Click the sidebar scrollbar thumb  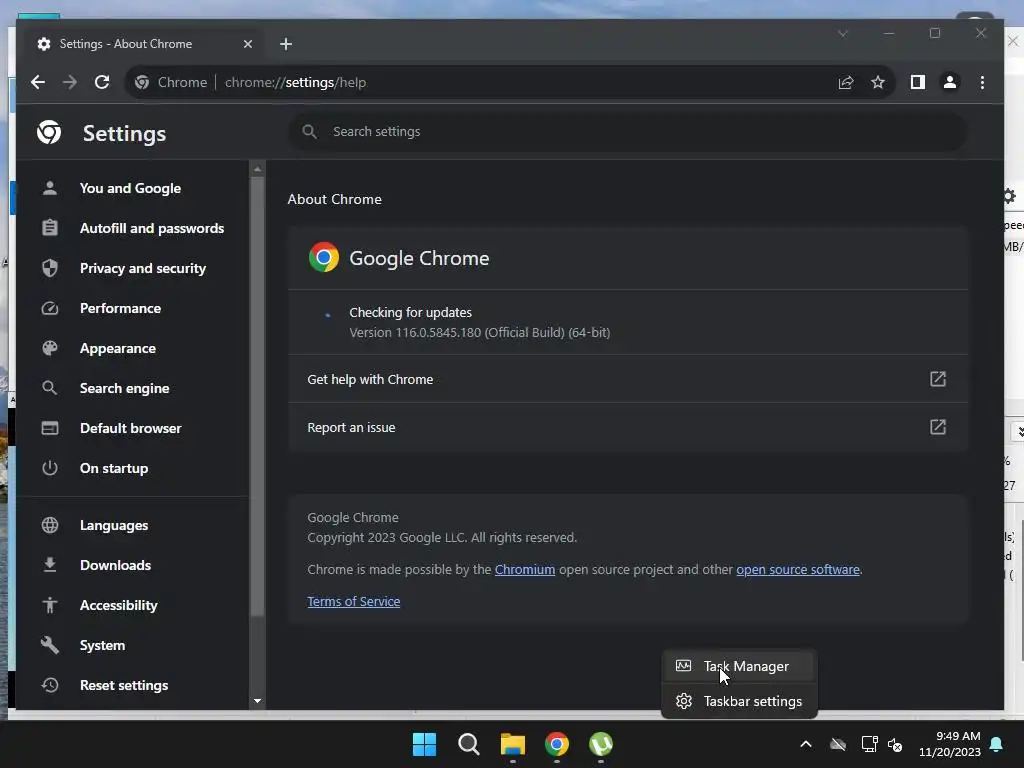257,396
